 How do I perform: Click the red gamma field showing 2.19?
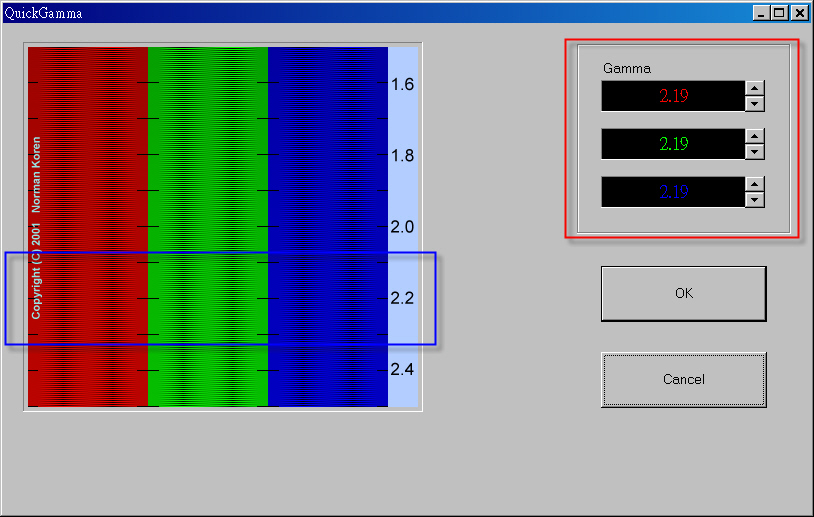click(x=673, y=96)
